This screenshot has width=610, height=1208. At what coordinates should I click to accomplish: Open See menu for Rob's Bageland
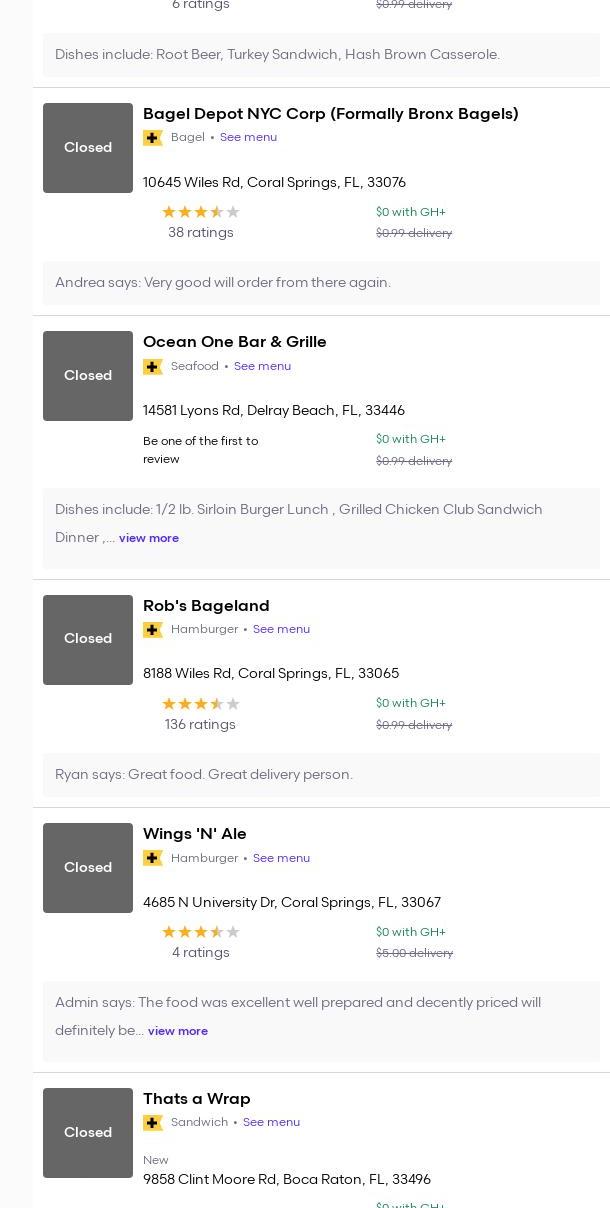coord(281,630)
